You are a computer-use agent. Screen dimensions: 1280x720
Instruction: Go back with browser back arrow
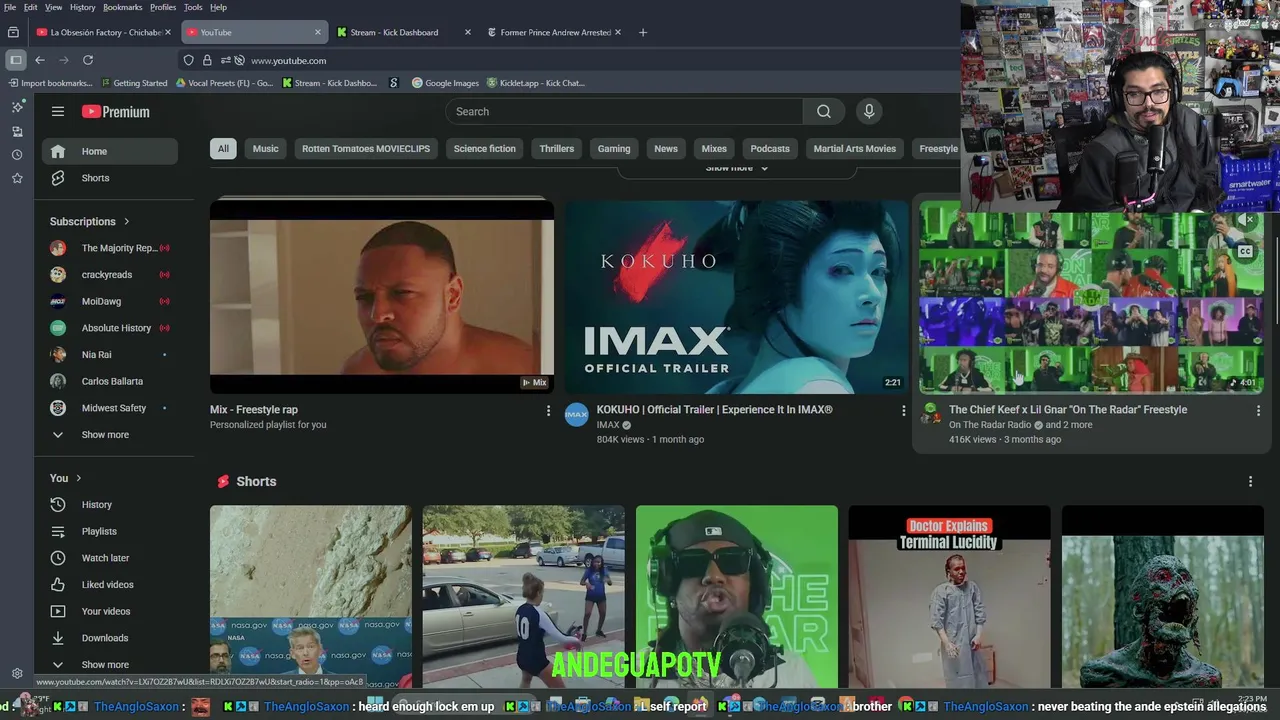point(40,60)
